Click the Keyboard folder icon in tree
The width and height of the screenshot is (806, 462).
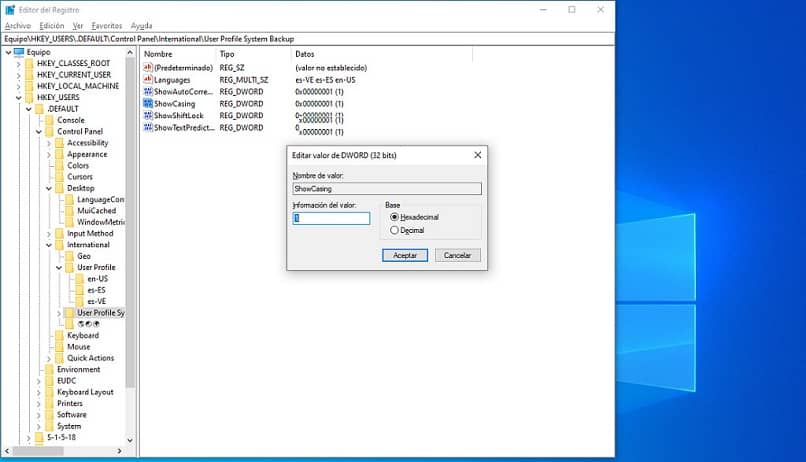(x=60, y=335)
